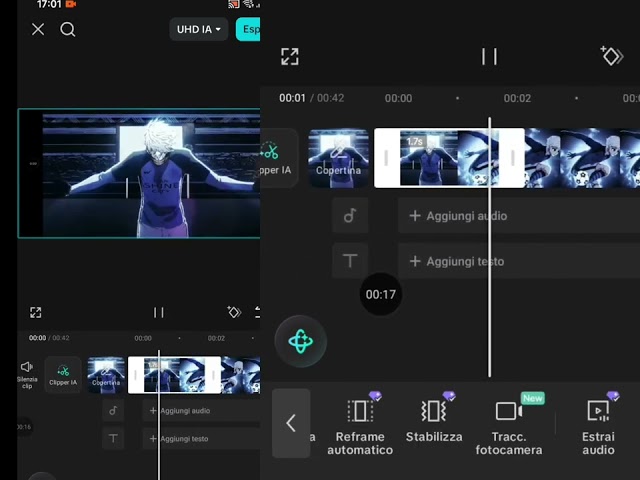The height and width of the screenshot is (480, 640).
Task: Click the 1.7s duration label on the clip
Action: [414, 142]
